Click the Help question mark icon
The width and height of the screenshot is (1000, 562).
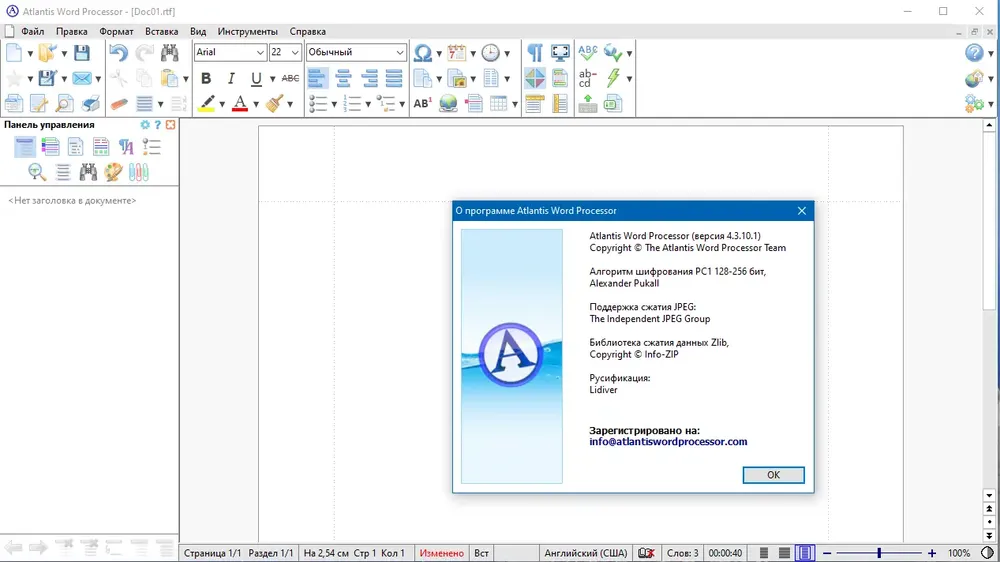tap(974, 53)
